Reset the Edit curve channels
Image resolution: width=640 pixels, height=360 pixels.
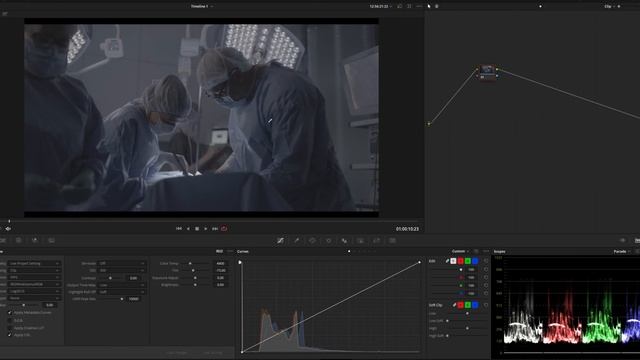[x=486, y=261]
